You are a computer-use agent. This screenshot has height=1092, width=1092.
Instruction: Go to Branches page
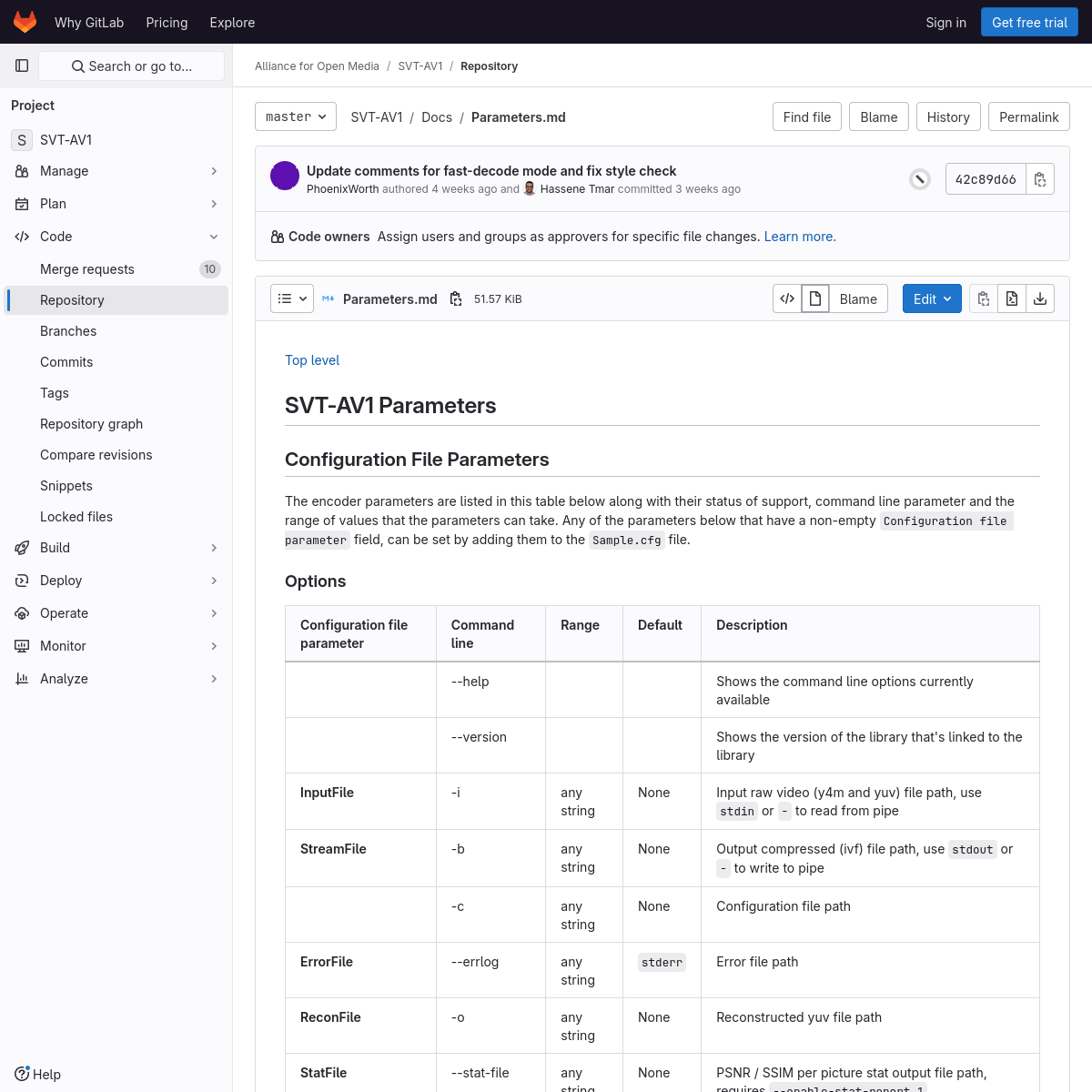pyautogui.click(x=116, y=331)
